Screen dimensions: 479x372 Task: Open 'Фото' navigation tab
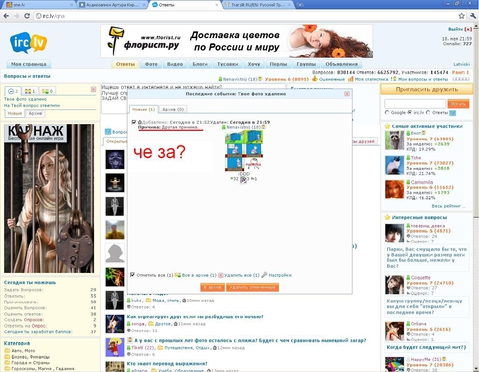[151, 64]
